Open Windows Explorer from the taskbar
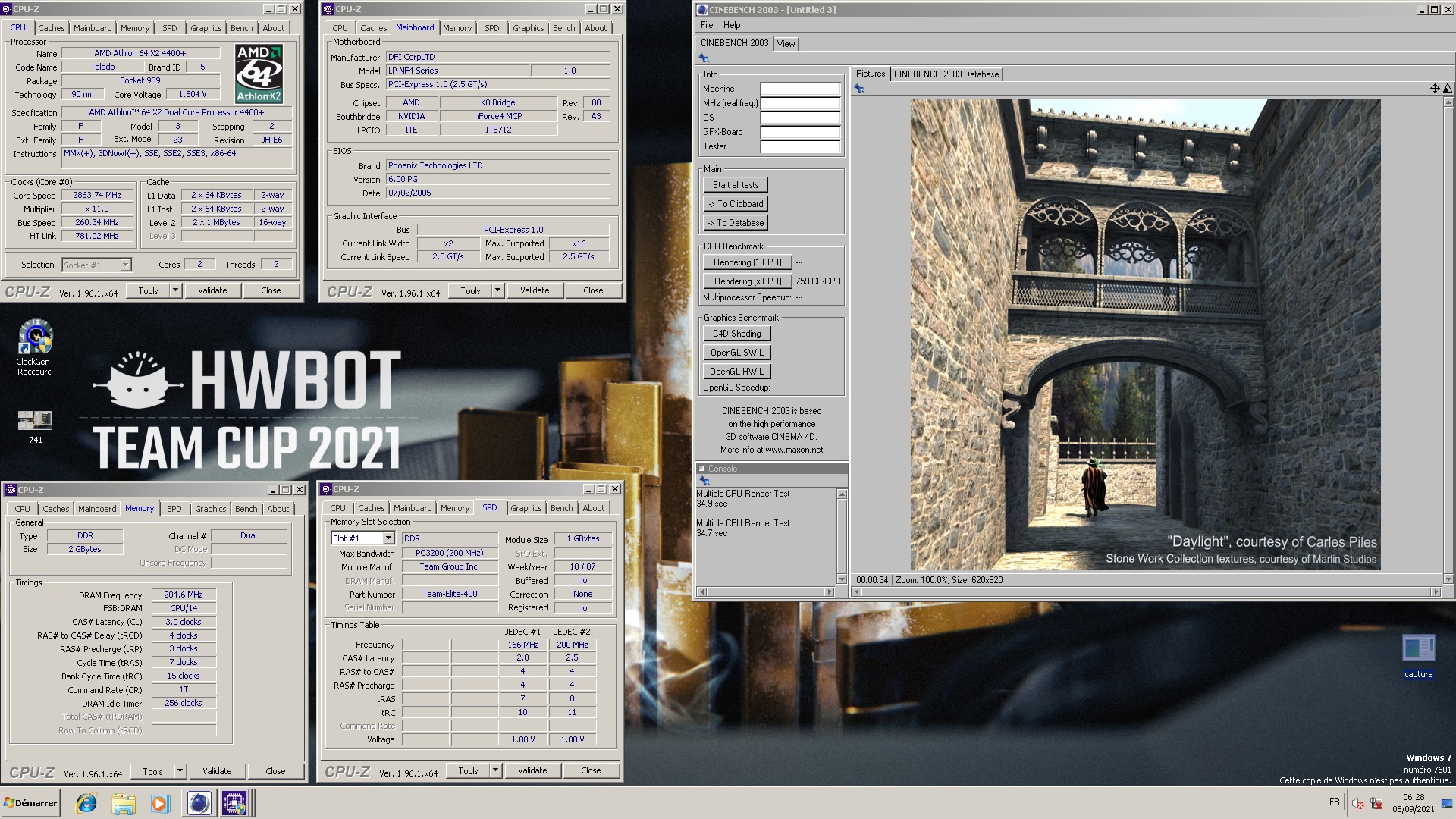This screenshot has height=819, width=1456. (124, 803)
